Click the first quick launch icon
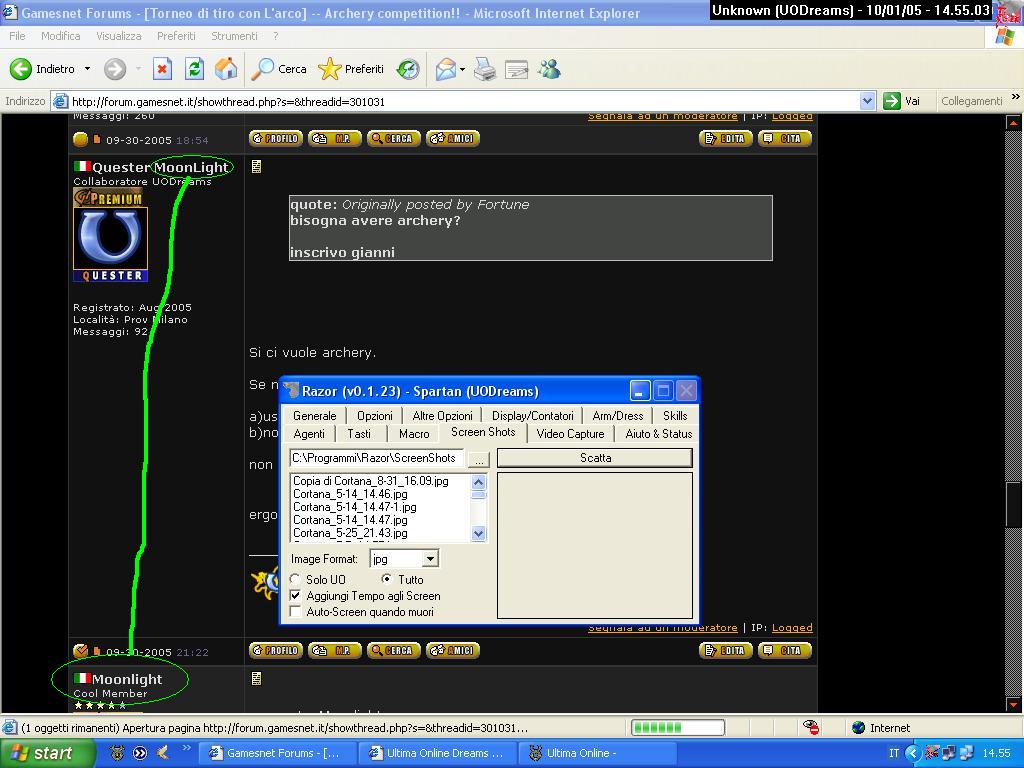Image resolution: width=1024 pixels, height=768 pixels. (117, 753)
